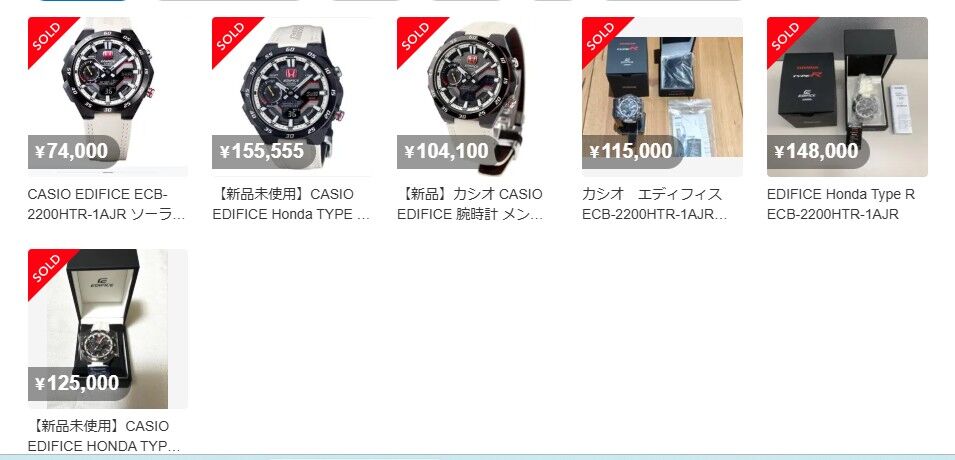Click the title '【新品】カシオ CASIO EDIFICE 腕時計 メン…'
Screen dimensions: 955x460
click(x=470, y=205)
